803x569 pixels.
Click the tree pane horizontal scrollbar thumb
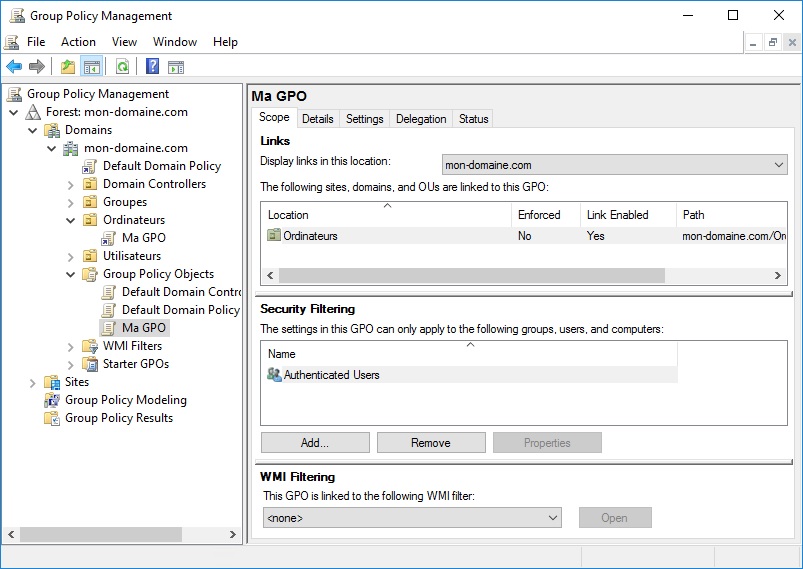click(x=100, y=534)
